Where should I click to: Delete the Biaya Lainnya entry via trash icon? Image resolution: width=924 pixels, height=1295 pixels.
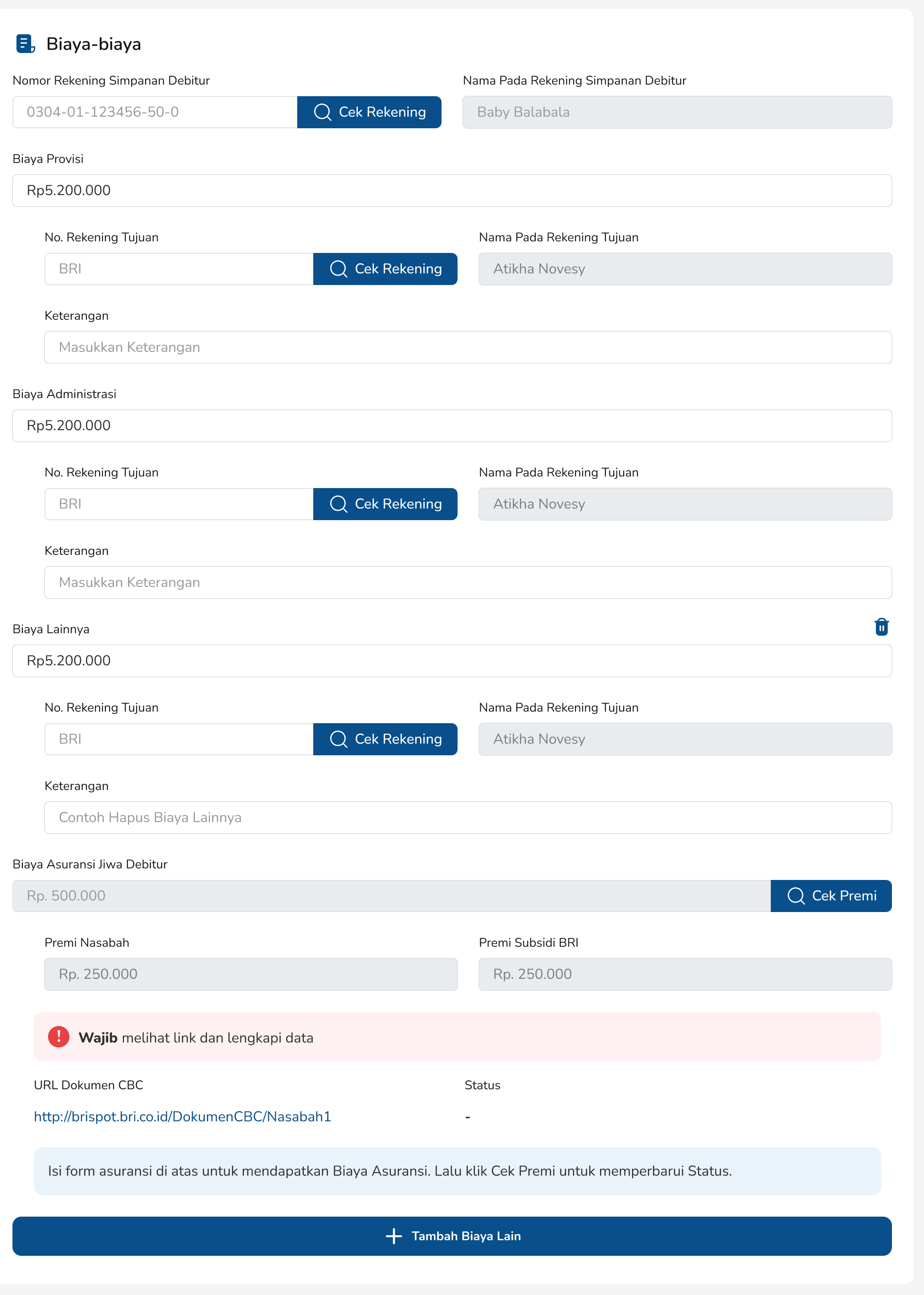[x=881, y=627]
